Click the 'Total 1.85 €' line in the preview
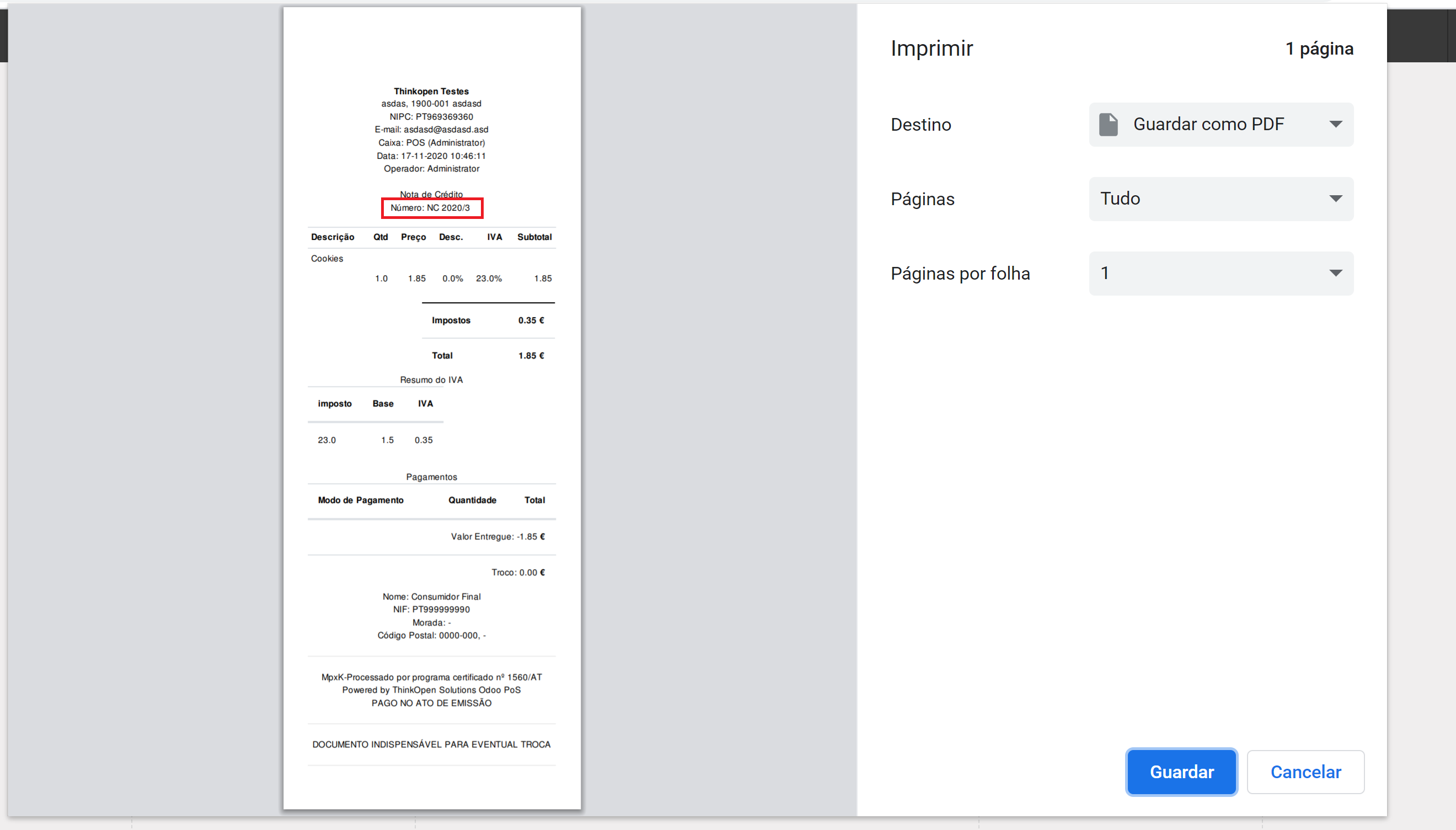 [x=488, y=356]
